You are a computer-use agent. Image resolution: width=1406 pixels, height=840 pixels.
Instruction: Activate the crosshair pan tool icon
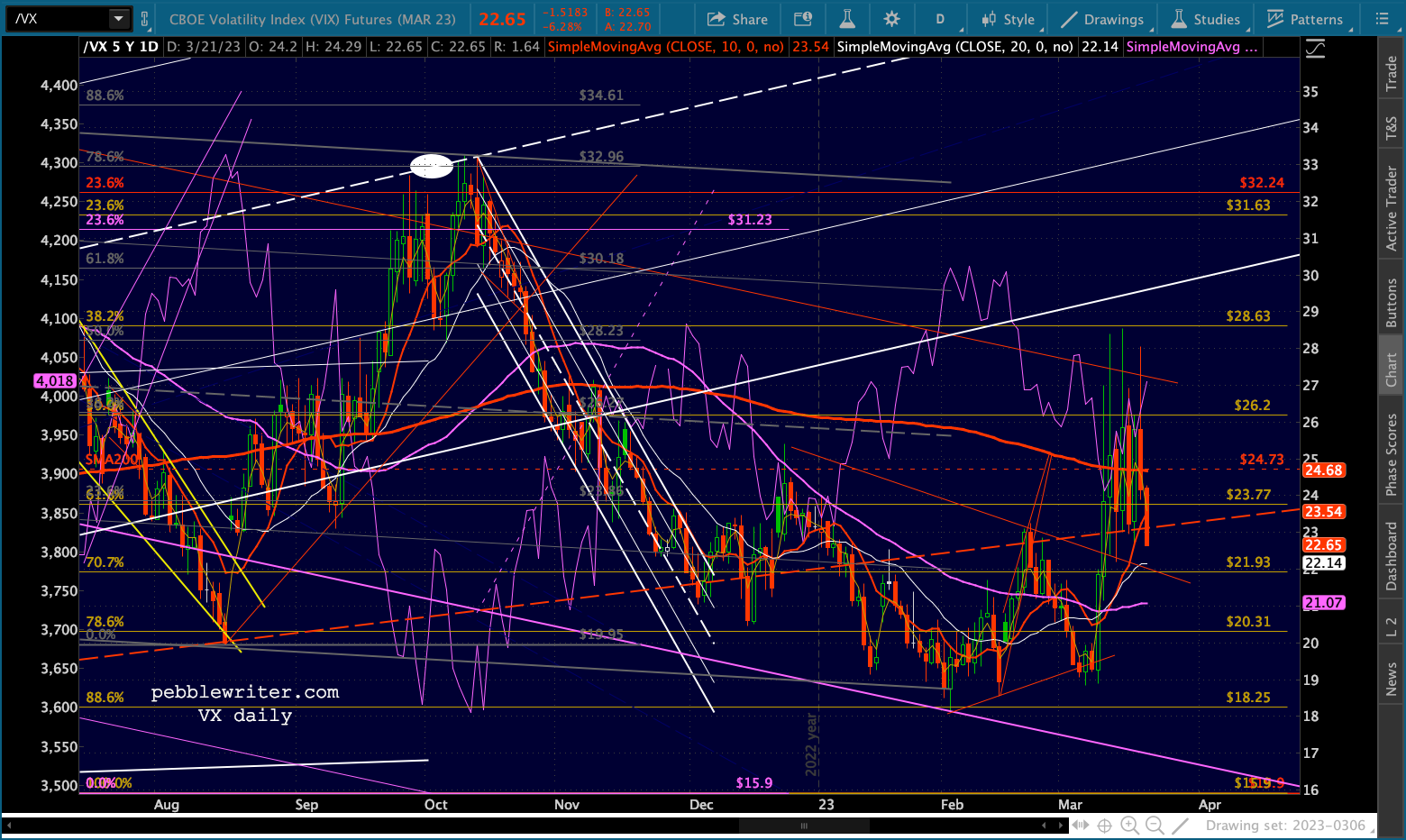(1104, 825)
